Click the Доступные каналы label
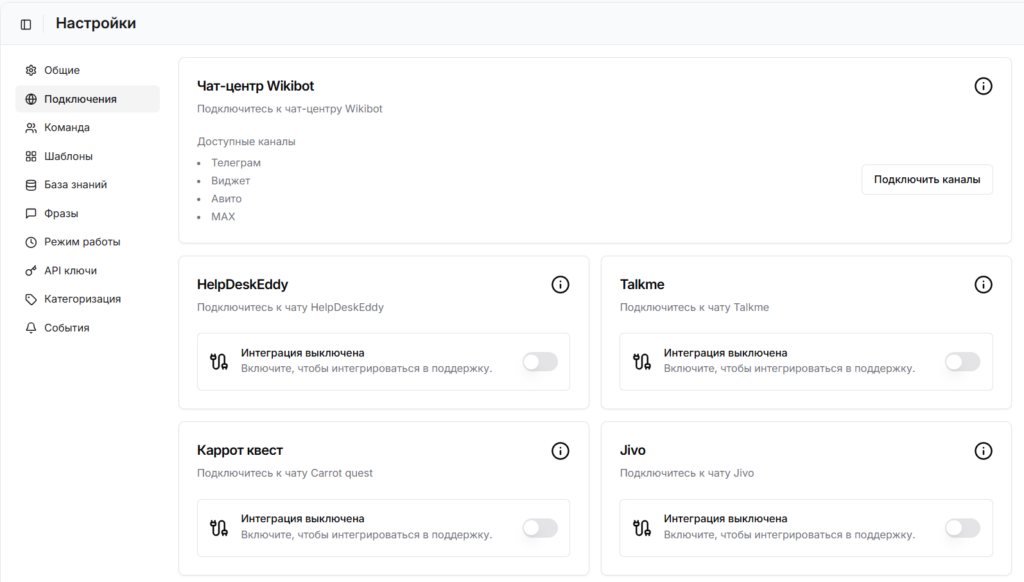Image resolution: width=1024 pixels, height=582 pixels. tap(246, 142)
